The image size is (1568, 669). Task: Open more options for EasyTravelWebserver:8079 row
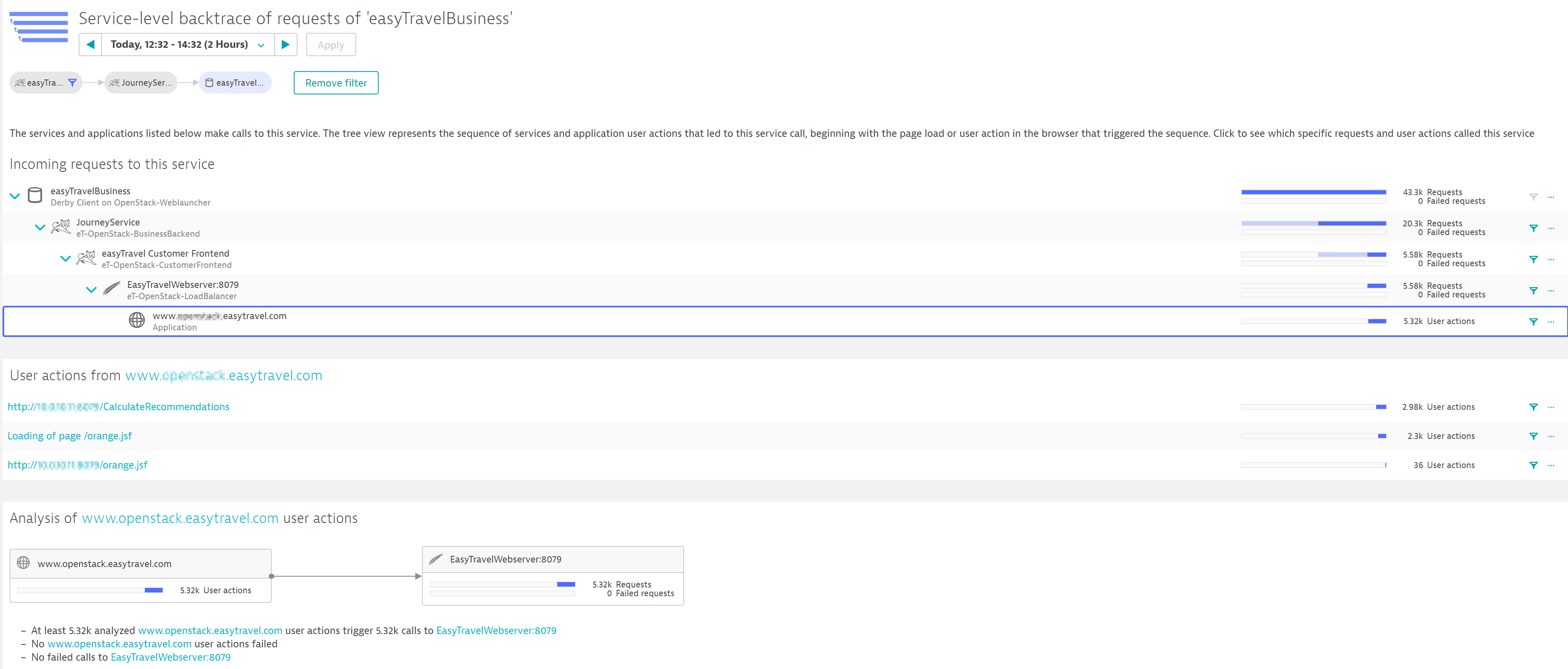click(x=1551, y=290)
